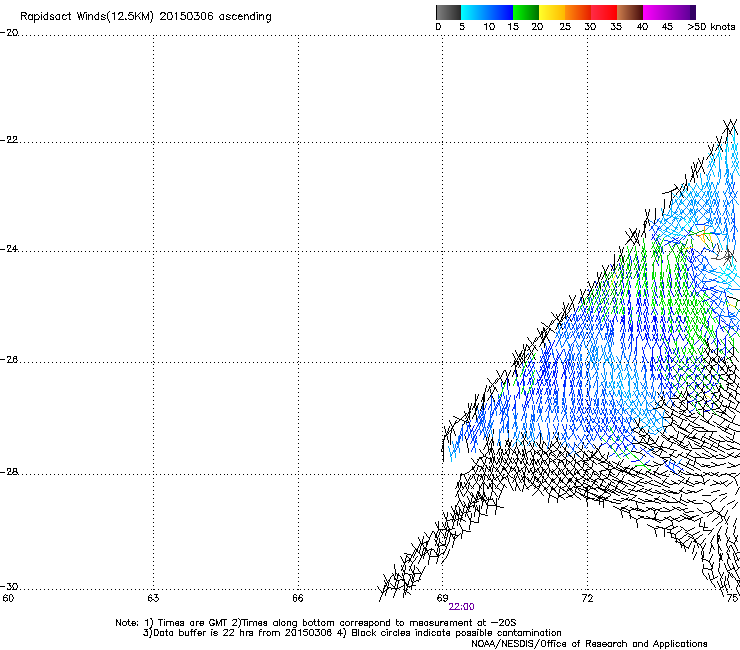Click the '63' longitude axis label
Viewport: 740px width, 650px height.
point(153,598)
